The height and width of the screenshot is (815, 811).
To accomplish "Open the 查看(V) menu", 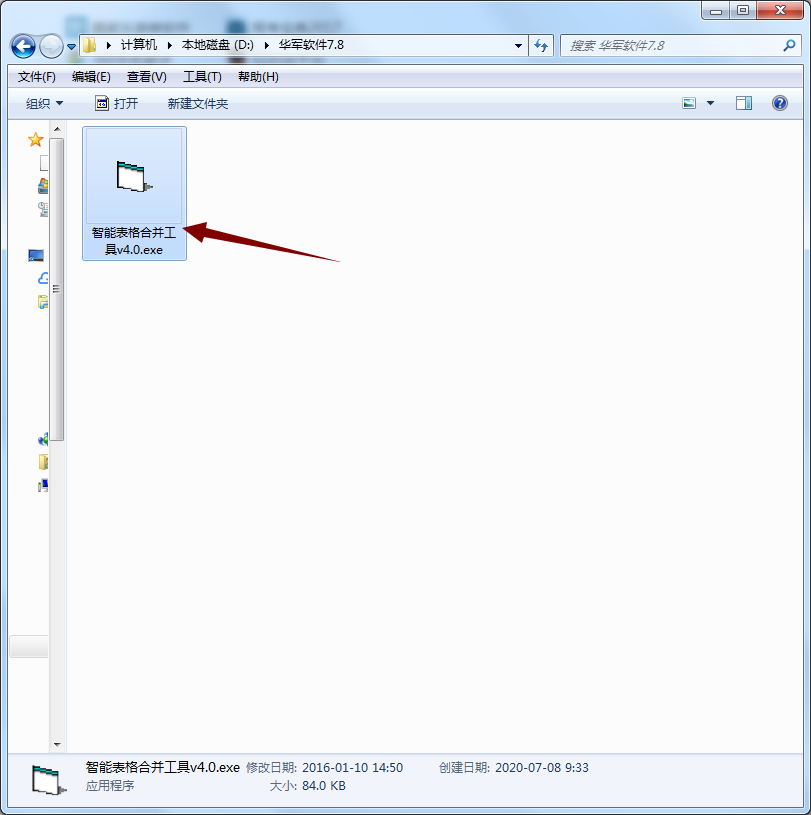I will (147, 77).
